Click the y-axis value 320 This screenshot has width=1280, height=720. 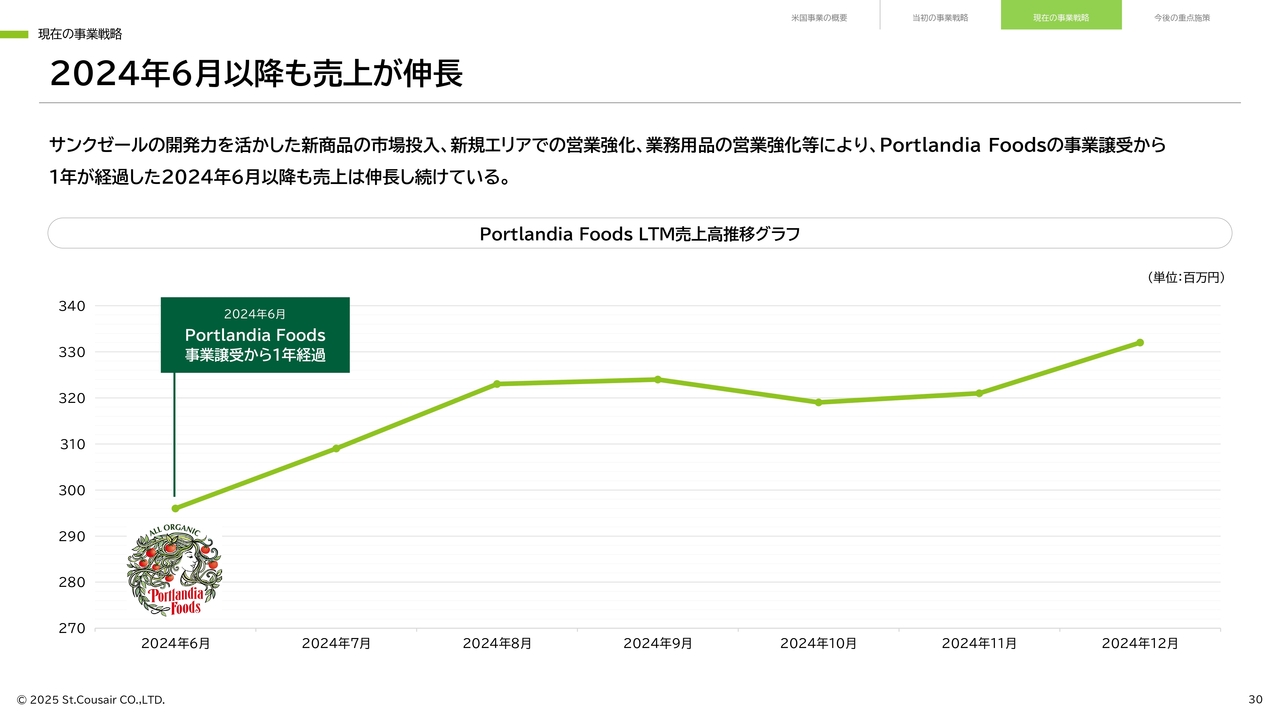(73, 398)
